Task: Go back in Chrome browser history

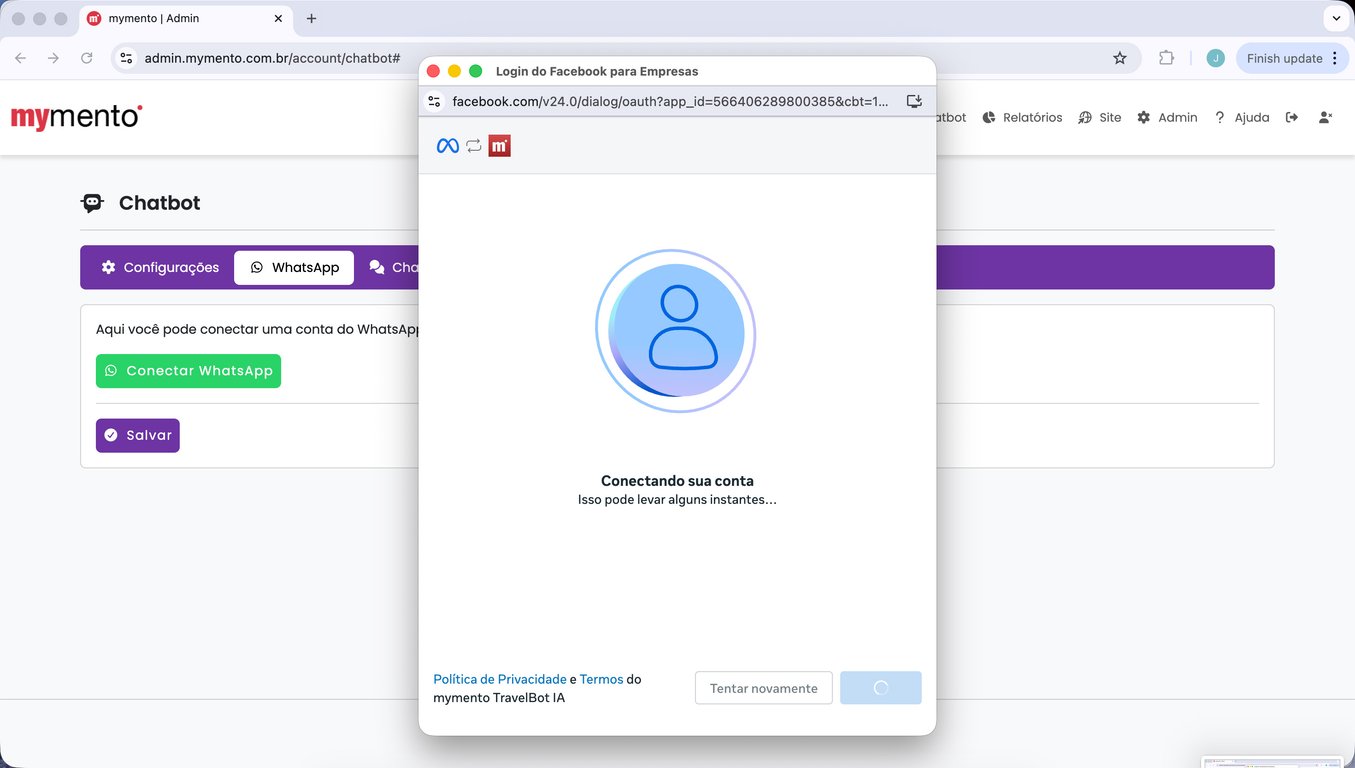Action: 20,58
